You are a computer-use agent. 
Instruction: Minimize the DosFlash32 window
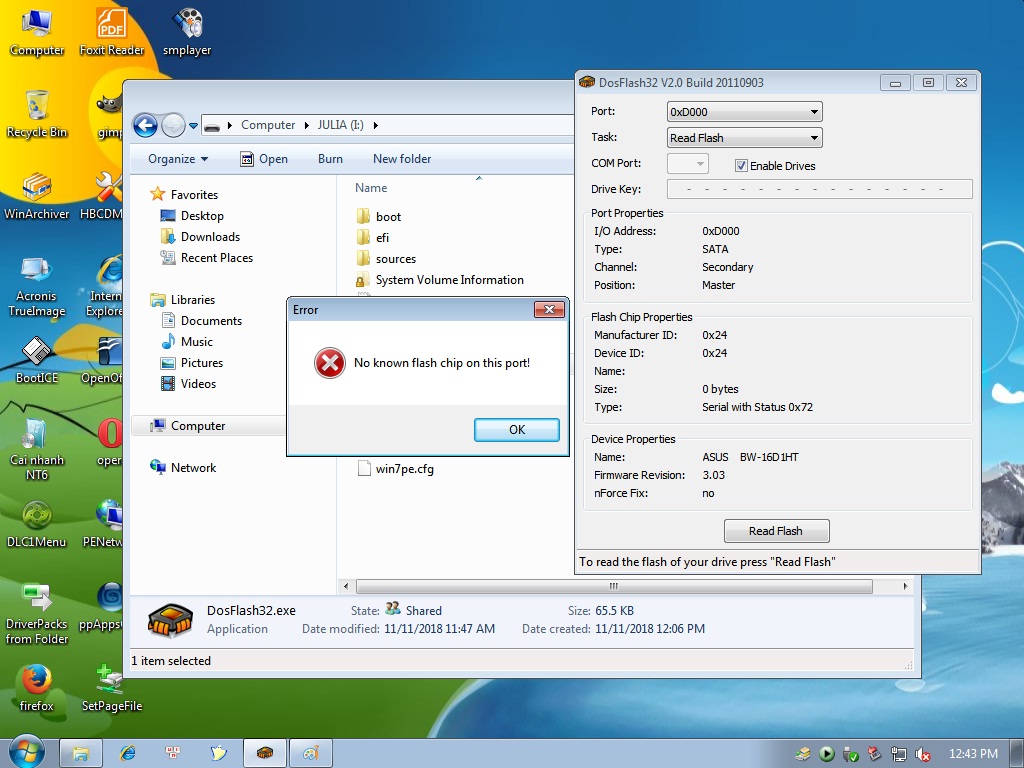[895, 83]
